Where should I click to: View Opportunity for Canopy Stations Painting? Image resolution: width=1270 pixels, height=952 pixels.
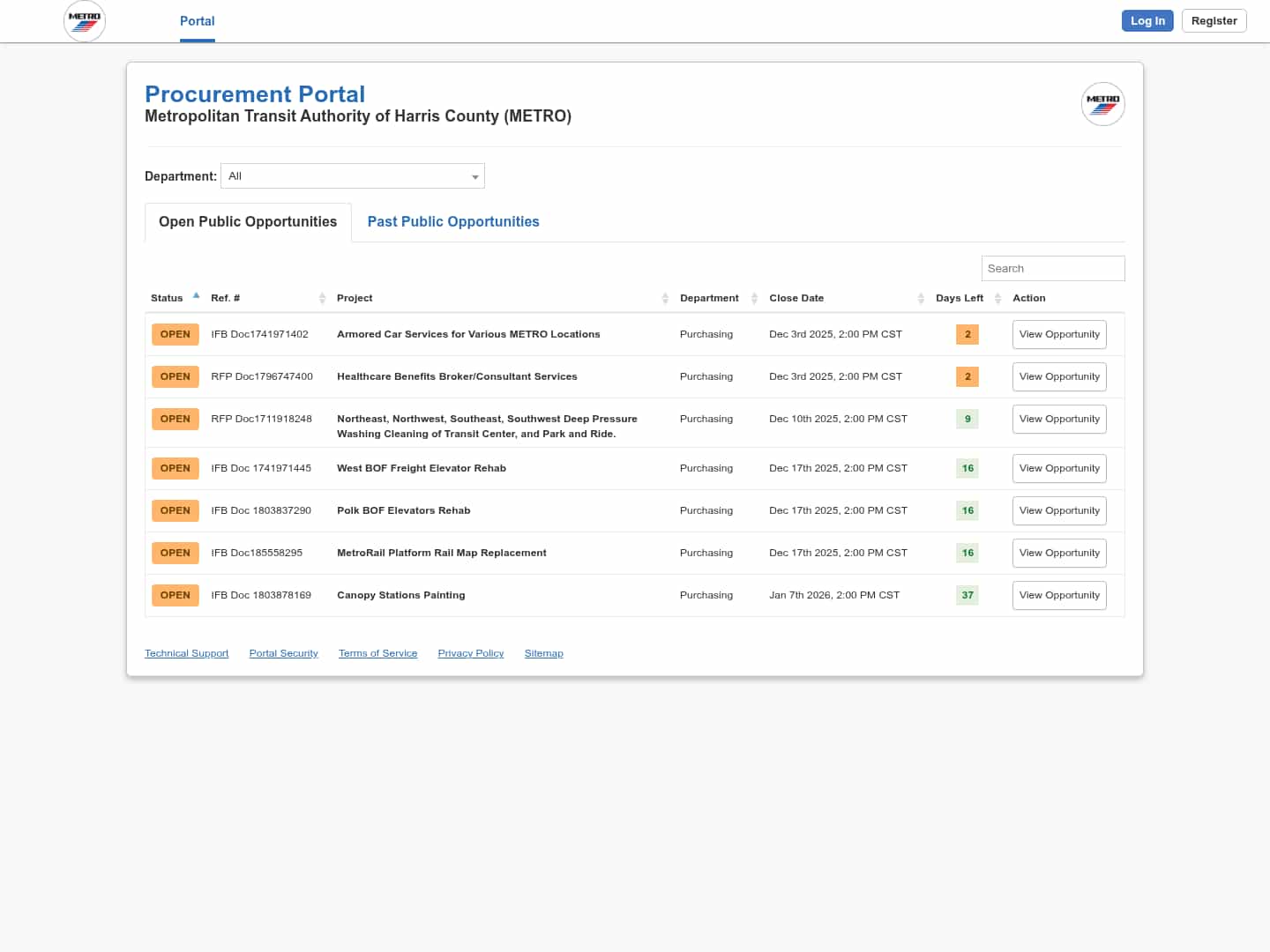[1058, 596]
